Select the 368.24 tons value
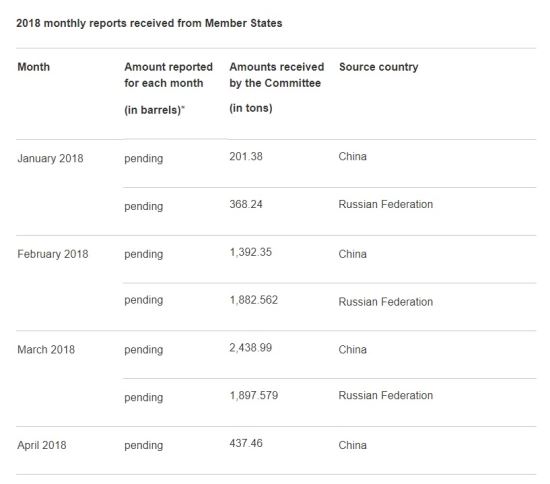The height and width of the screenshot is (484, 550). tap(246, 204)
